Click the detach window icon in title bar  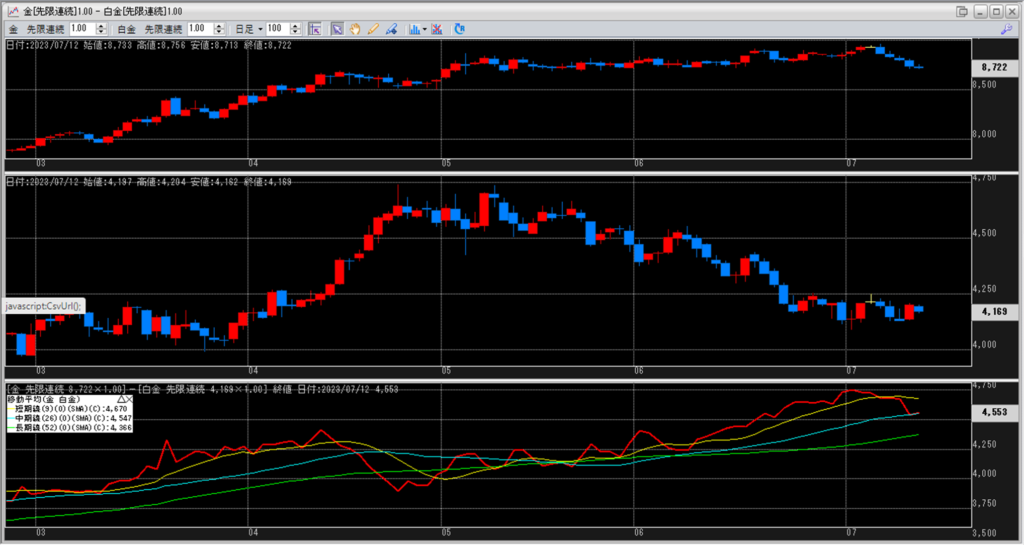(961, 11)
